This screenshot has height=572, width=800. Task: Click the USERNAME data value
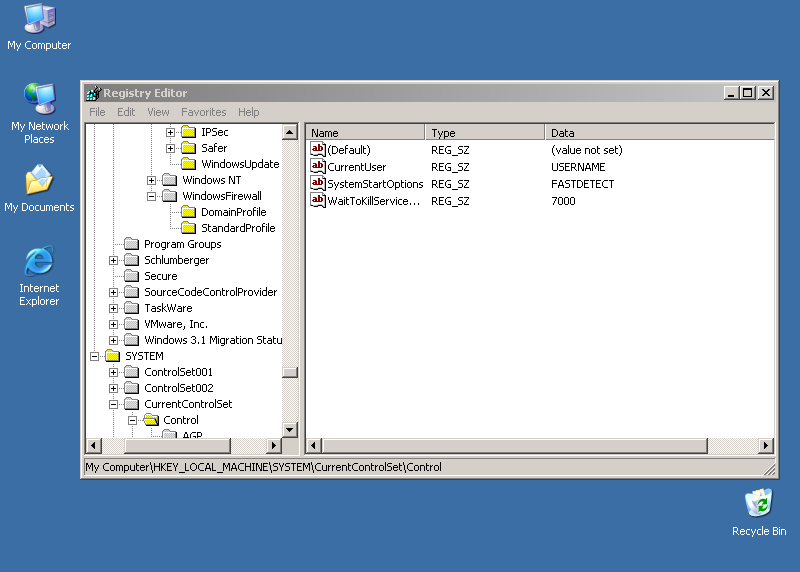coord(578,167)
